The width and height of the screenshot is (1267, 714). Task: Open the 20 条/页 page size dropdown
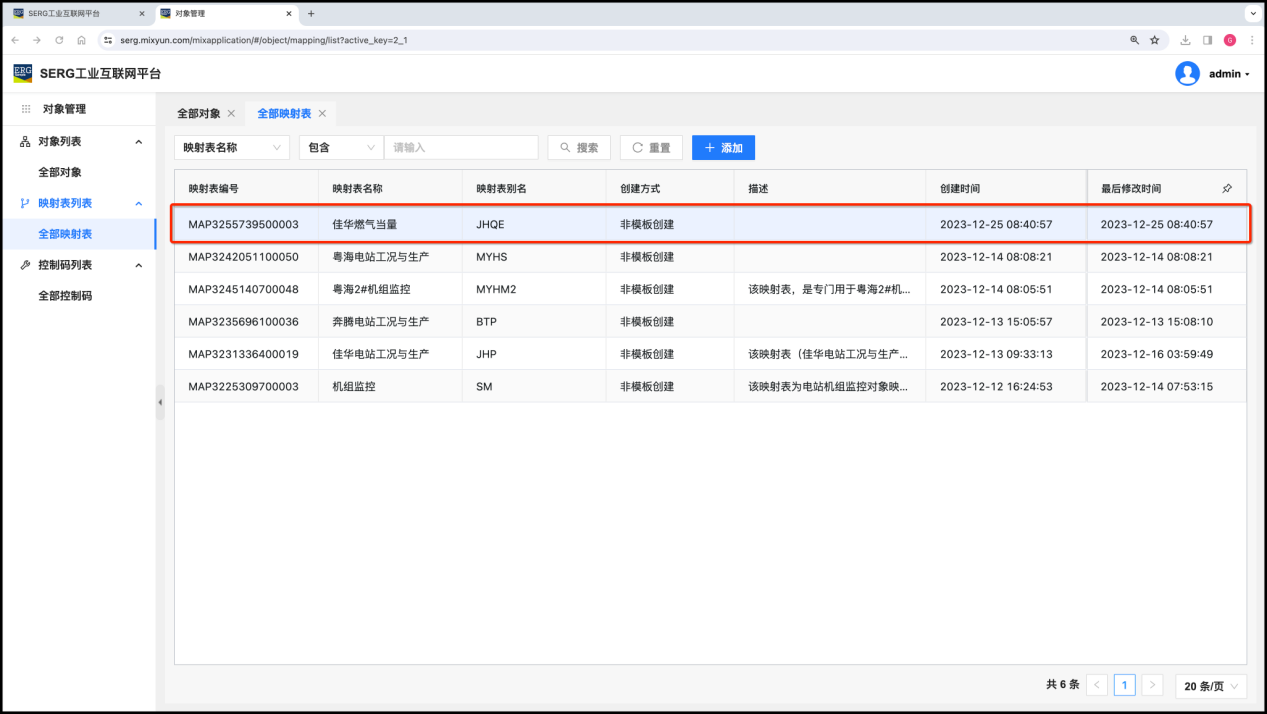1211,686
